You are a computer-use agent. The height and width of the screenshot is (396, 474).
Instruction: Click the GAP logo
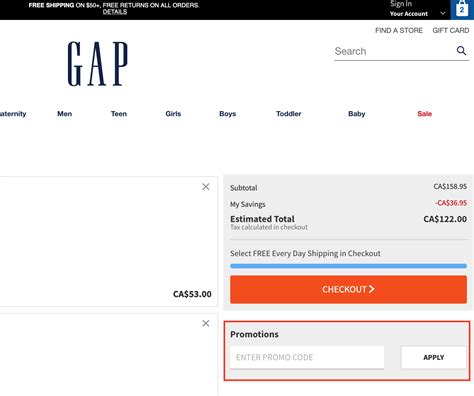[98, 64]
